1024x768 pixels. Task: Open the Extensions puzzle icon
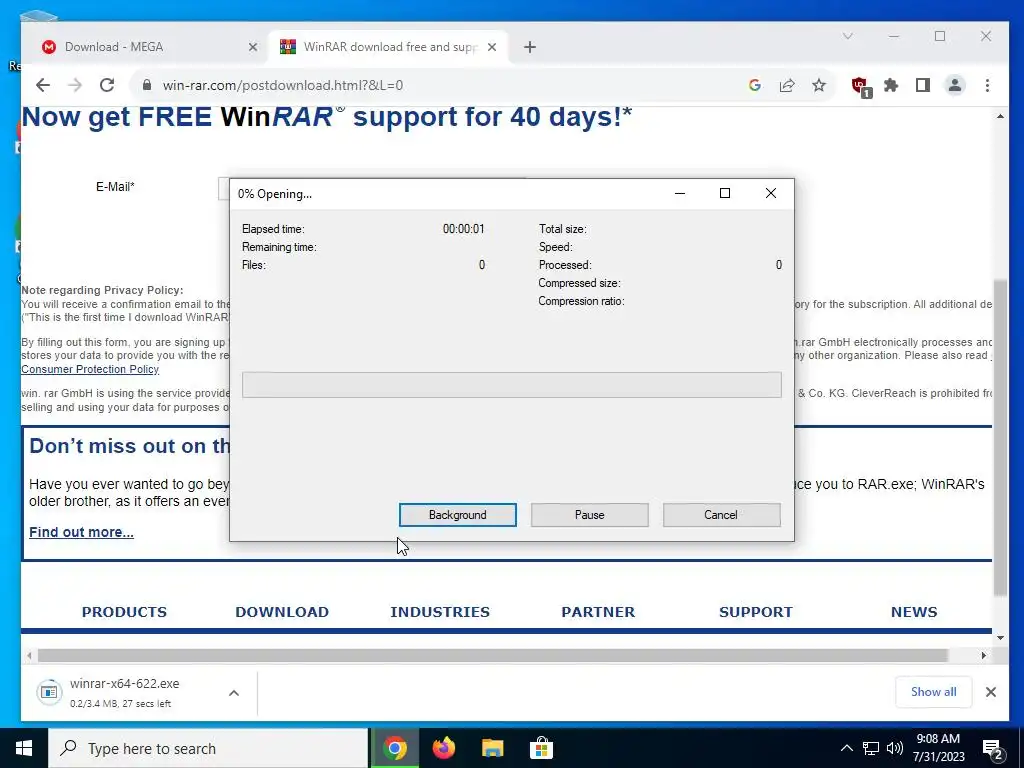coord(891,85)
